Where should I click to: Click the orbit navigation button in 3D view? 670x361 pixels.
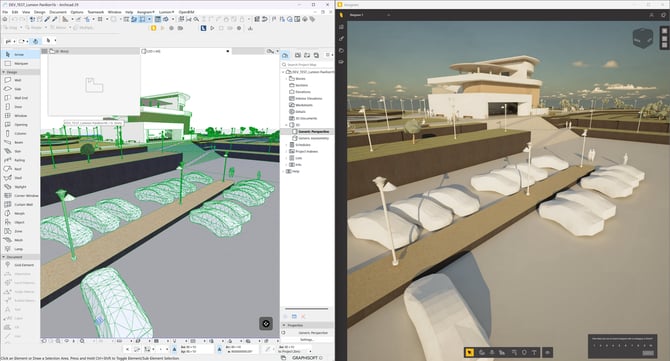tap(266, 323)
